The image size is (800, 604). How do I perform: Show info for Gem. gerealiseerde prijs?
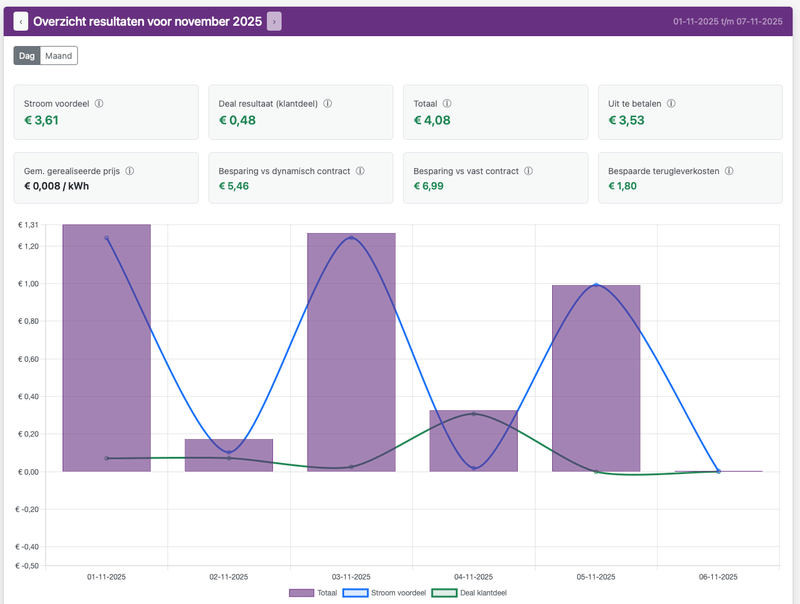(129, 171)
